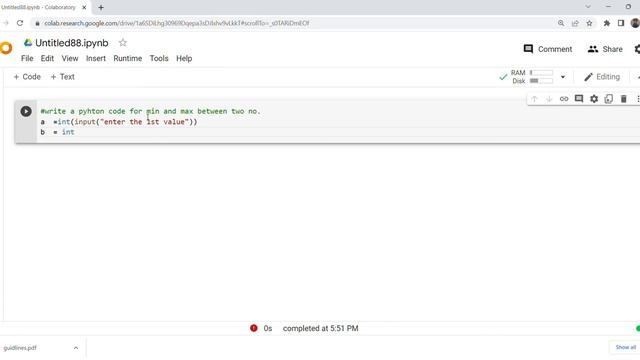Place cursor after 'b = int' line
This screenshot has height=360, width=640.
click(x=75, y=132)
